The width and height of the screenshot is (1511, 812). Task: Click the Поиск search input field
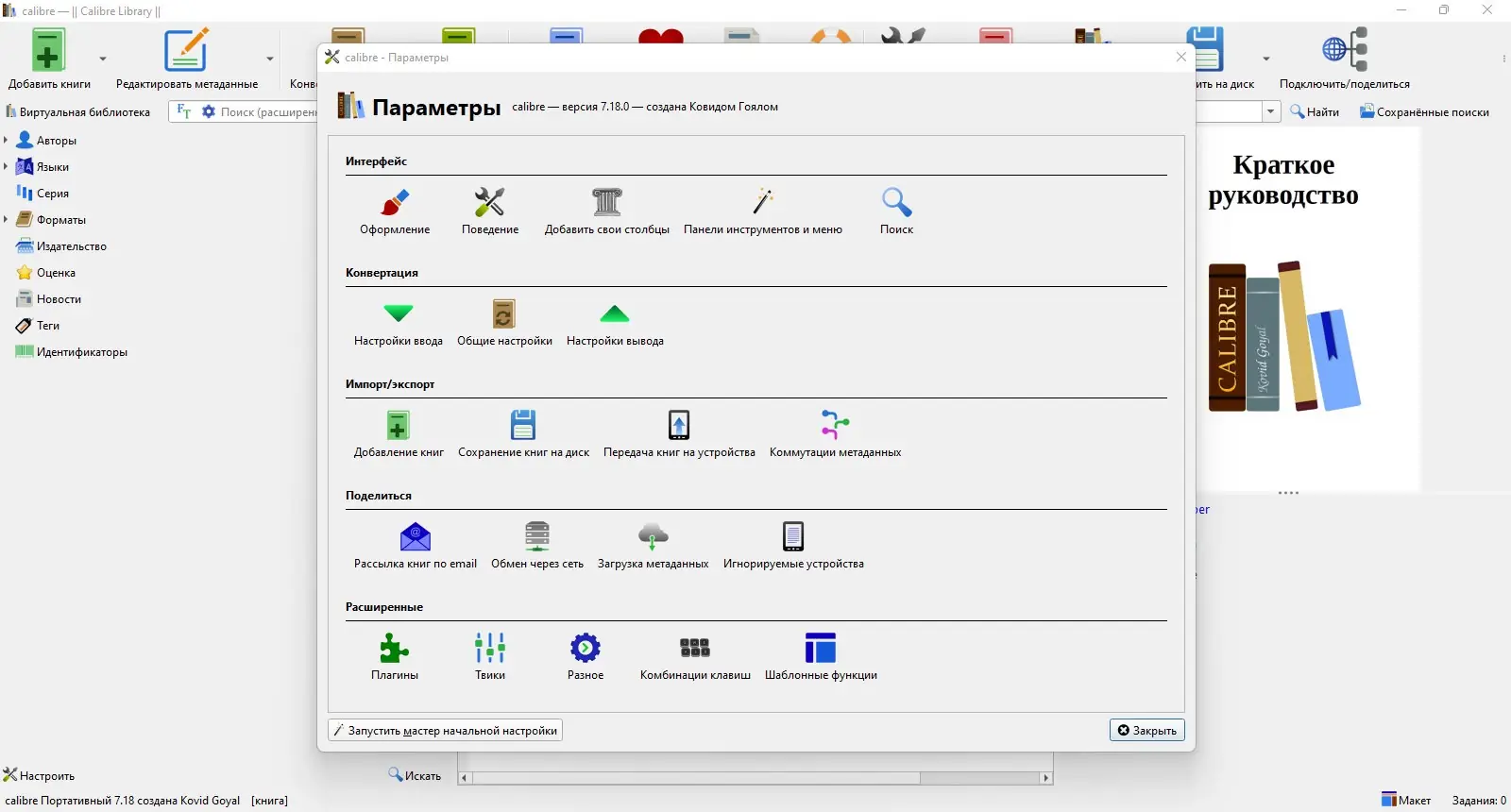268,111
